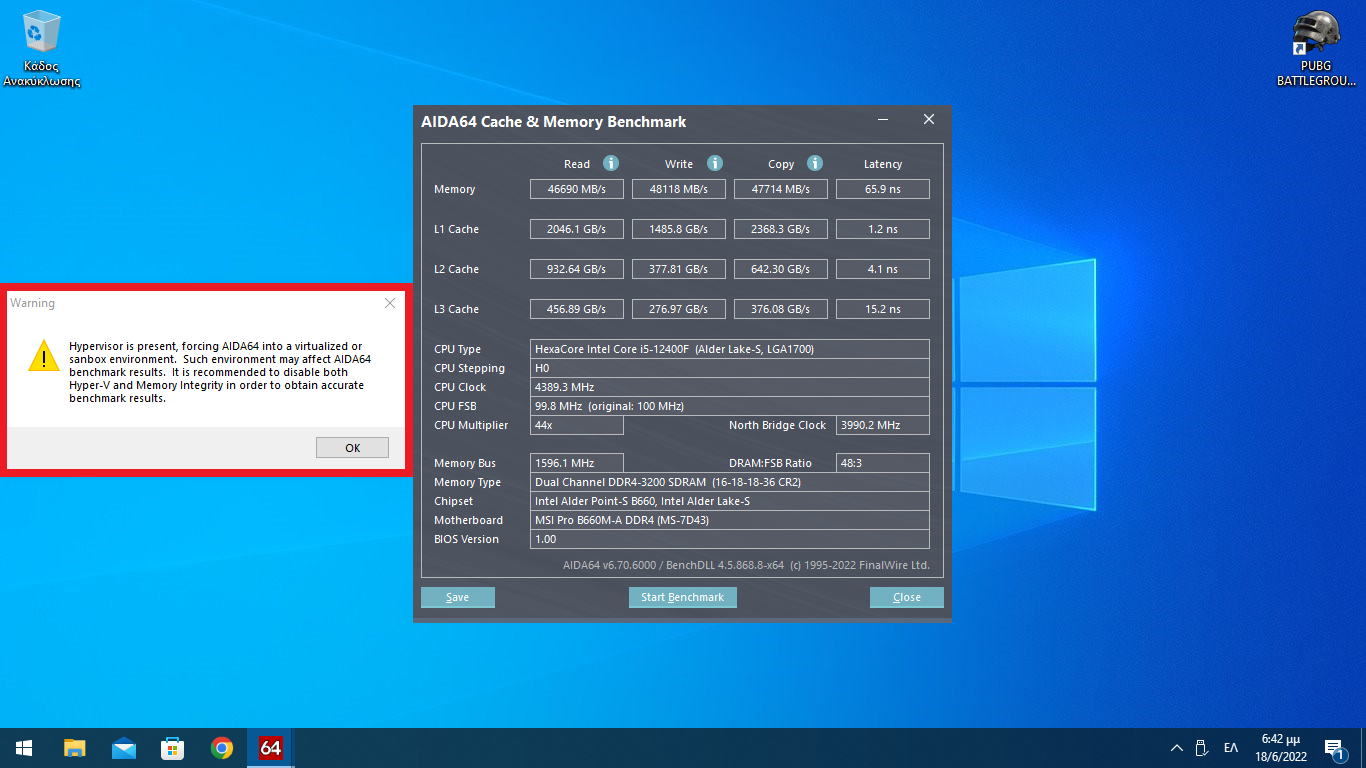Click the Start Benchmark button

click(x=683, y=597)
